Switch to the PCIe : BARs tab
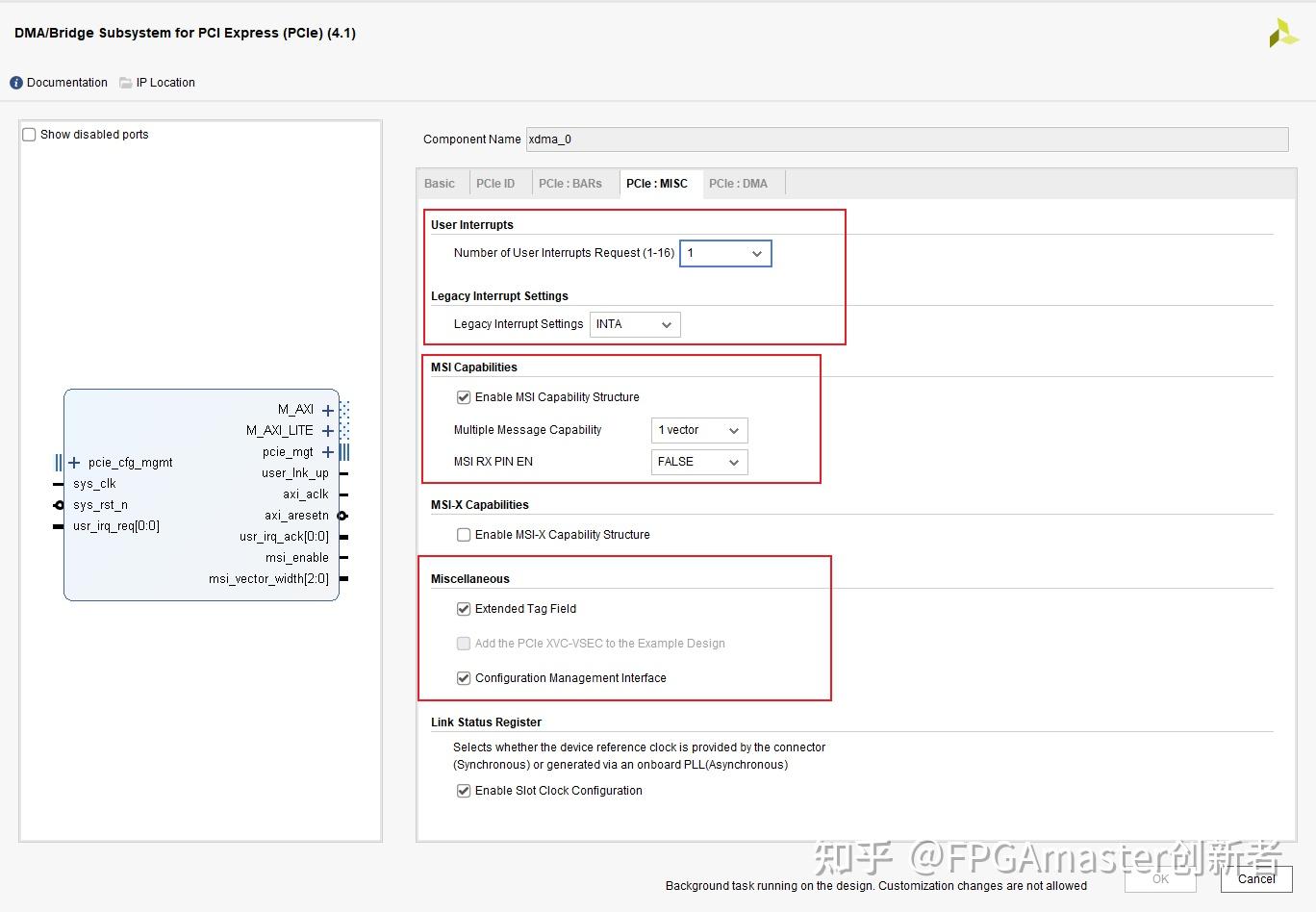 click(570, 183)
